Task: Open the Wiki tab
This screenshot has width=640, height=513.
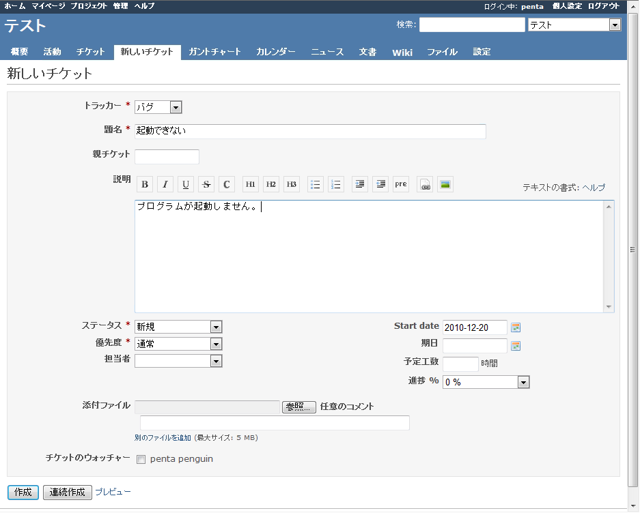Action: 402,52
